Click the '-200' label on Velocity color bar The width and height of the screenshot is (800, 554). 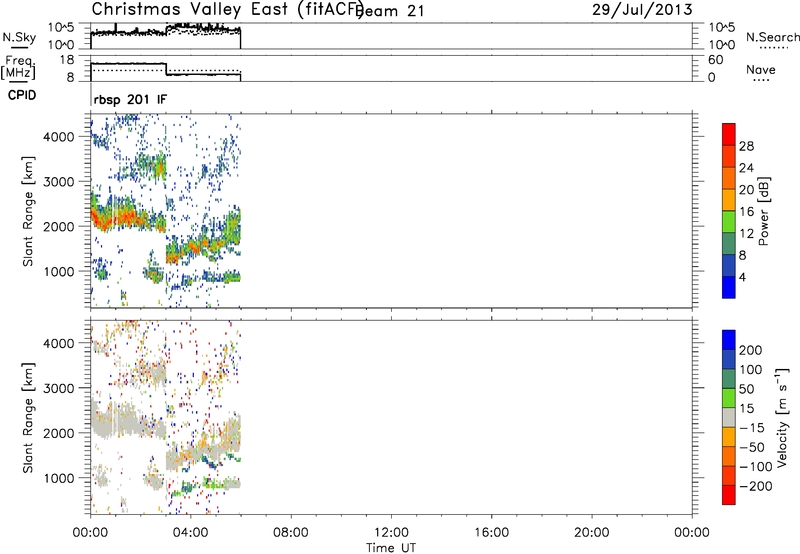(756, 486)
